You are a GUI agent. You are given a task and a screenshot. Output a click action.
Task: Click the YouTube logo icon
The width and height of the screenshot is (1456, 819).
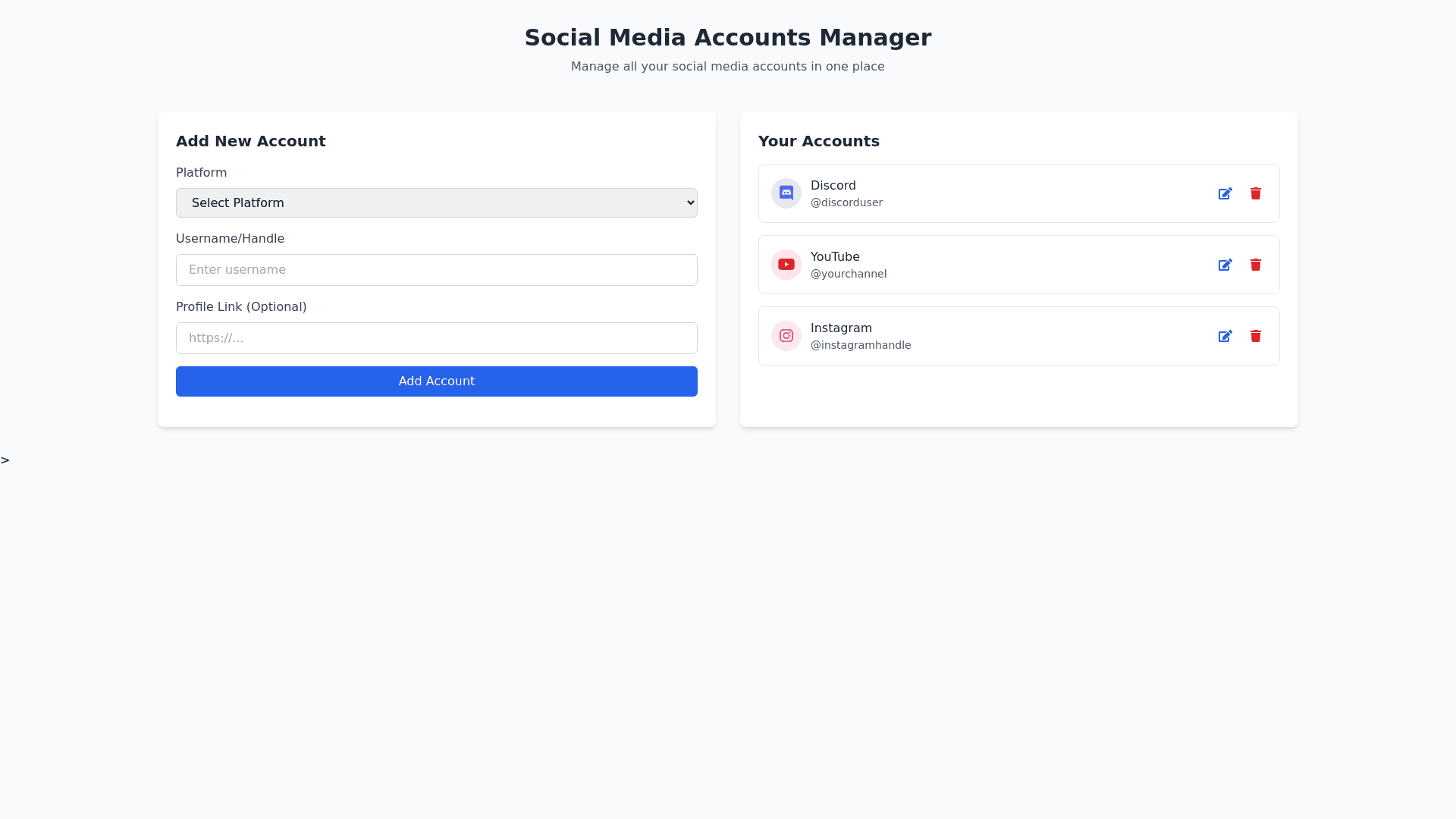coord(786,265)
